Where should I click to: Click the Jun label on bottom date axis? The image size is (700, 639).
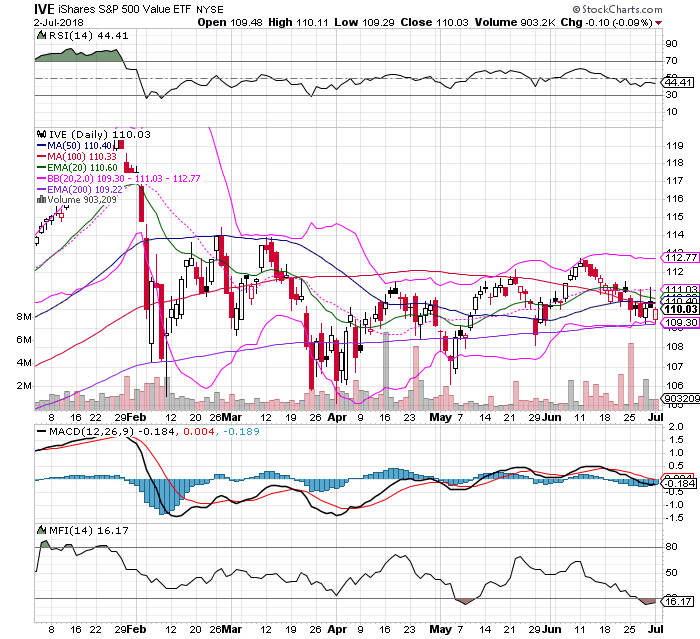552,629
